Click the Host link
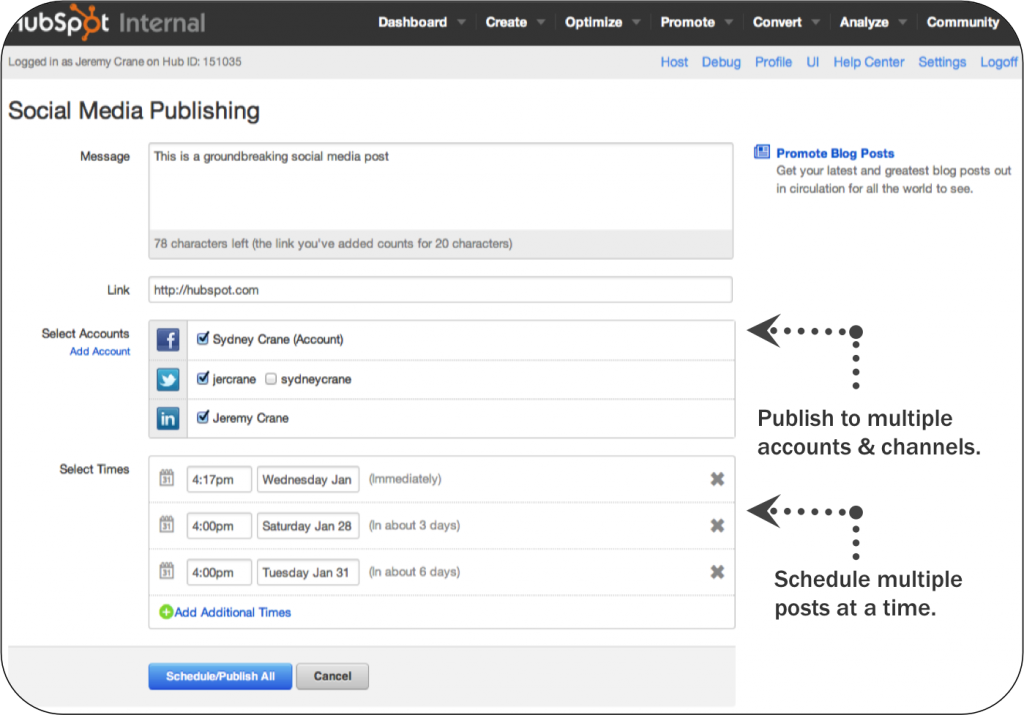 [x=674, y=62]
